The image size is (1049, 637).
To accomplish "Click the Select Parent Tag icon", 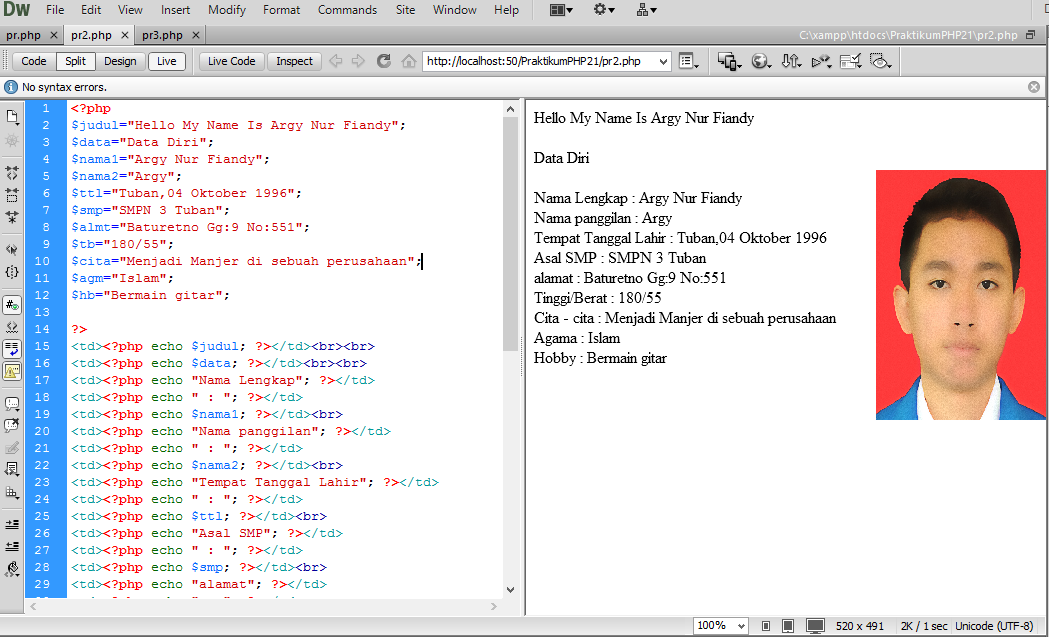I will tap(12, 250).
